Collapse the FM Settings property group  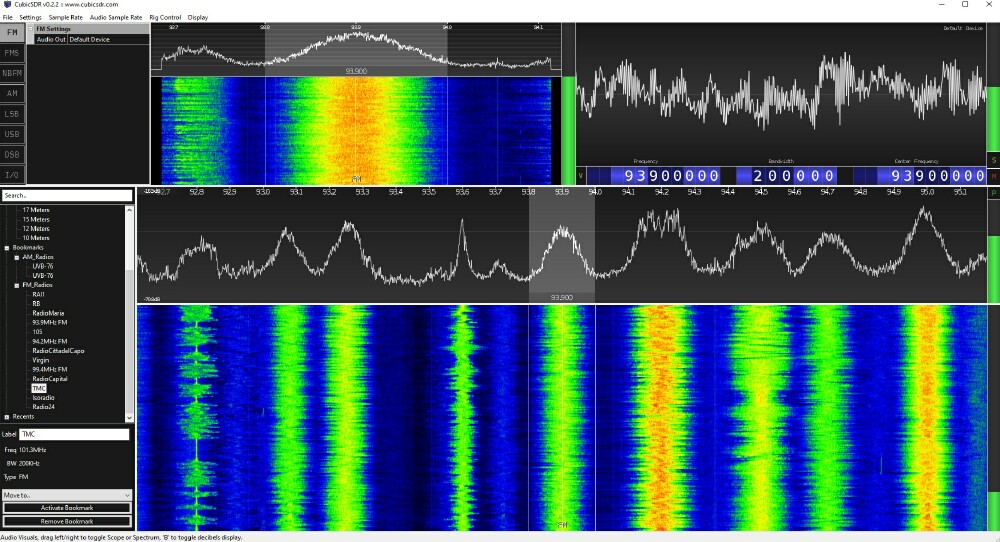pyautogui.click(x=31, y=29)
